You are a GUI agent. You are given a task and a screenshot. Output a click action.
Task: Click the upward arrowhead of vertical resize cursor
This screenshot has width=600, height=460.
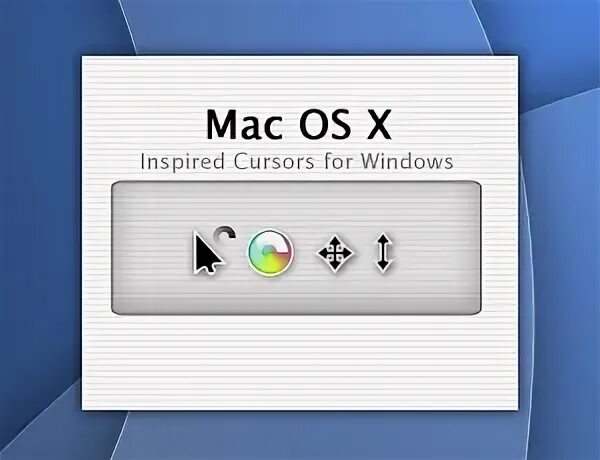[383, 239]
